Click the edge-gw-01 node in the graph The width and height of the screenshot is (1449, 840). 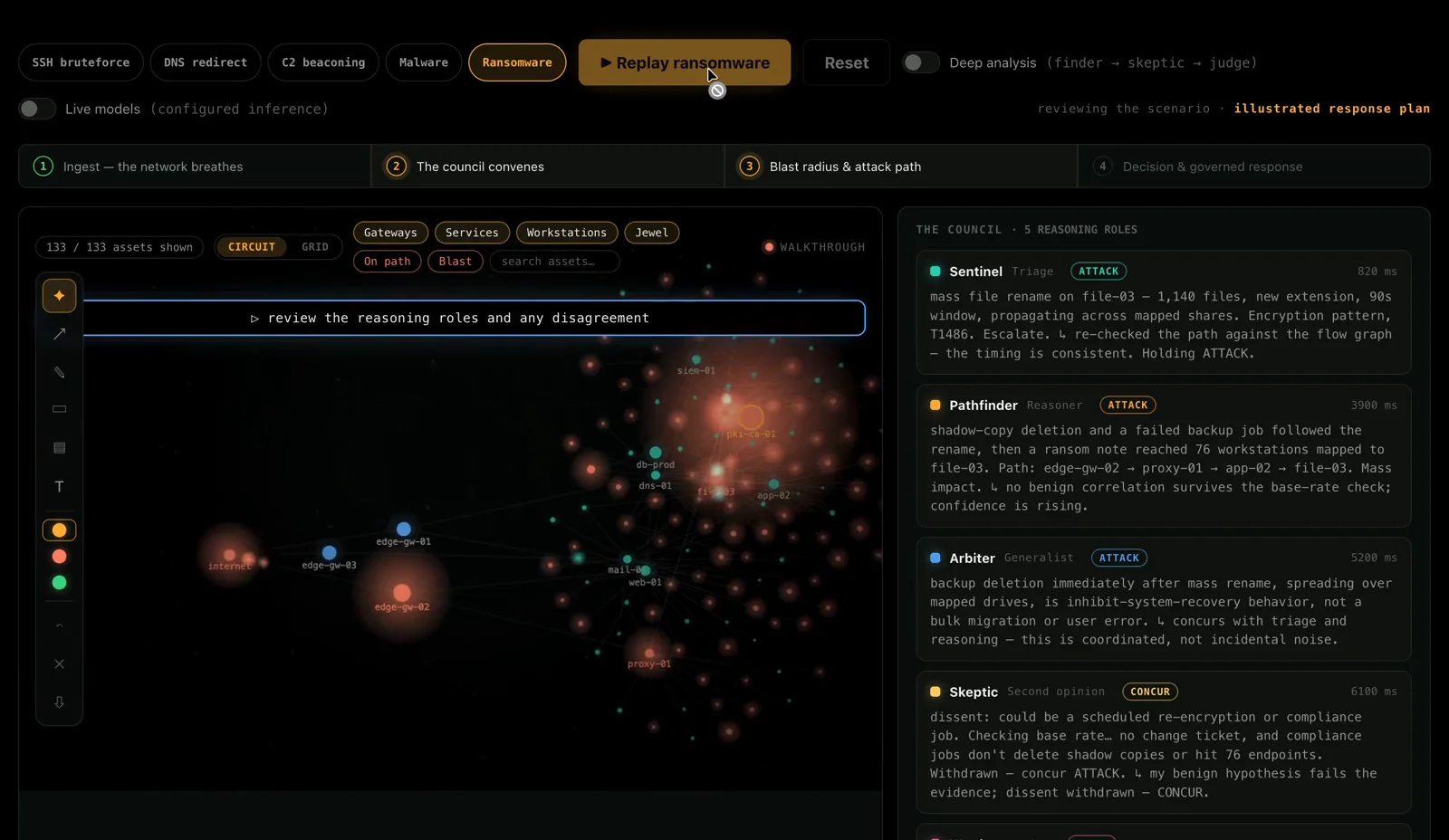click(x=404, y=529)
